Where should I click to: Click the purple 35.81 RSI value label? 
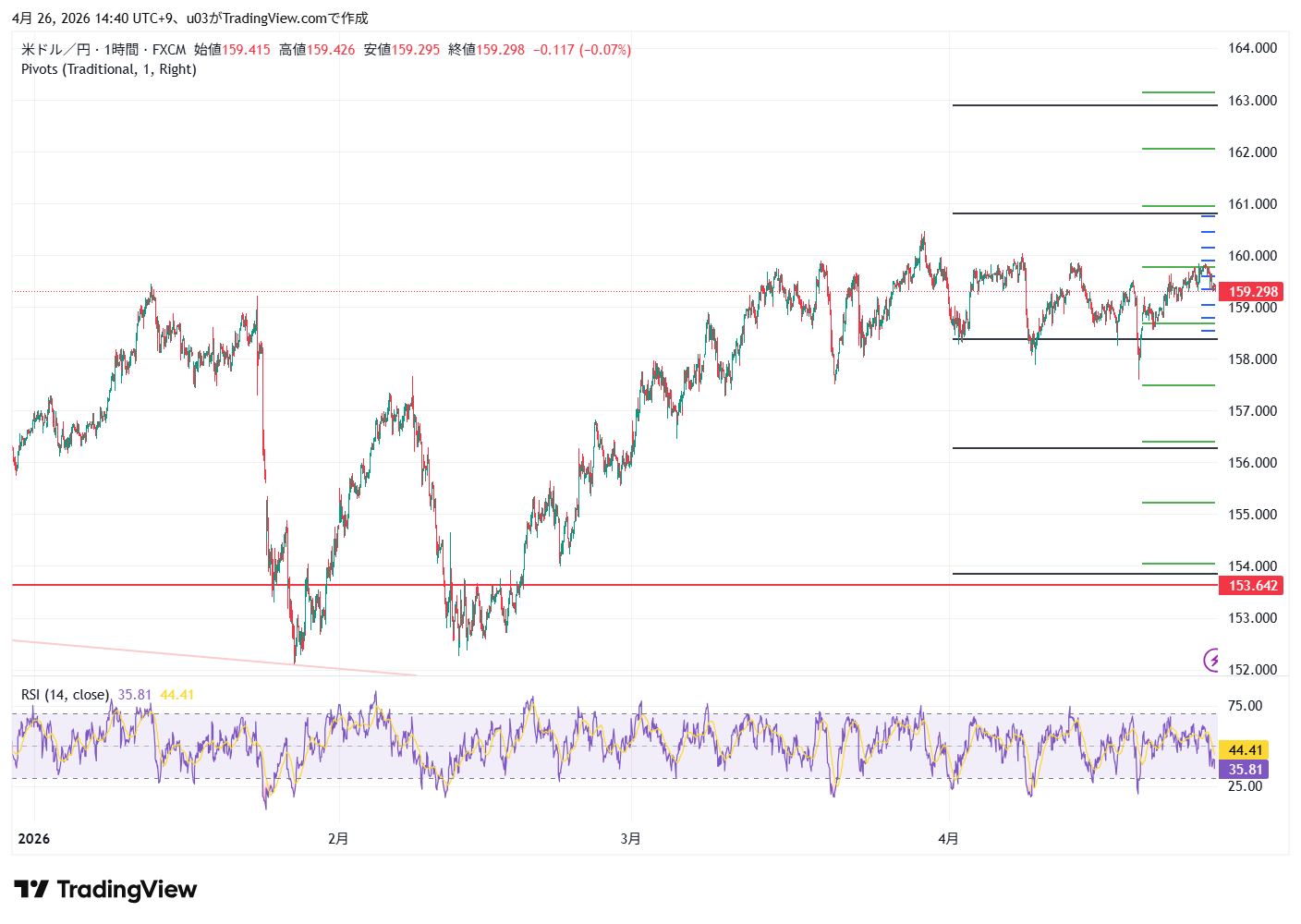(1245, 770)
